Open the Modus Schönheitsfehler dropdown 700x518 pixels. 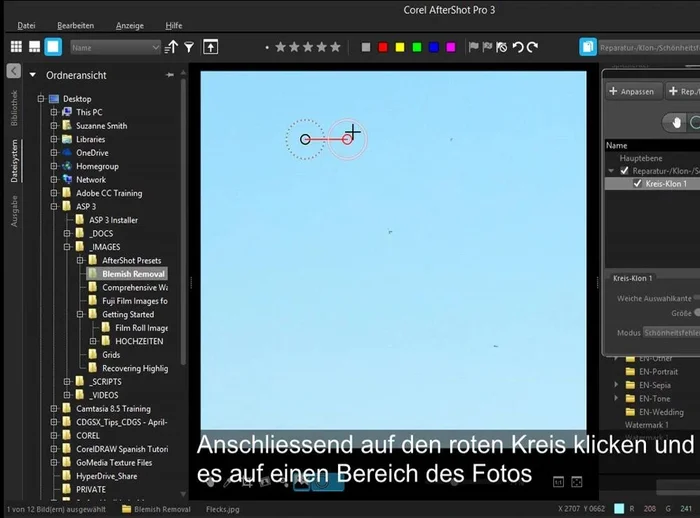671,333
